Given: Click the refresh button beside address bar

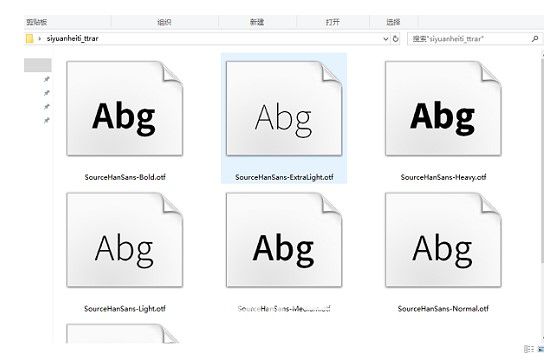Looking at the screenshot, I should click(x=395, y=38).
